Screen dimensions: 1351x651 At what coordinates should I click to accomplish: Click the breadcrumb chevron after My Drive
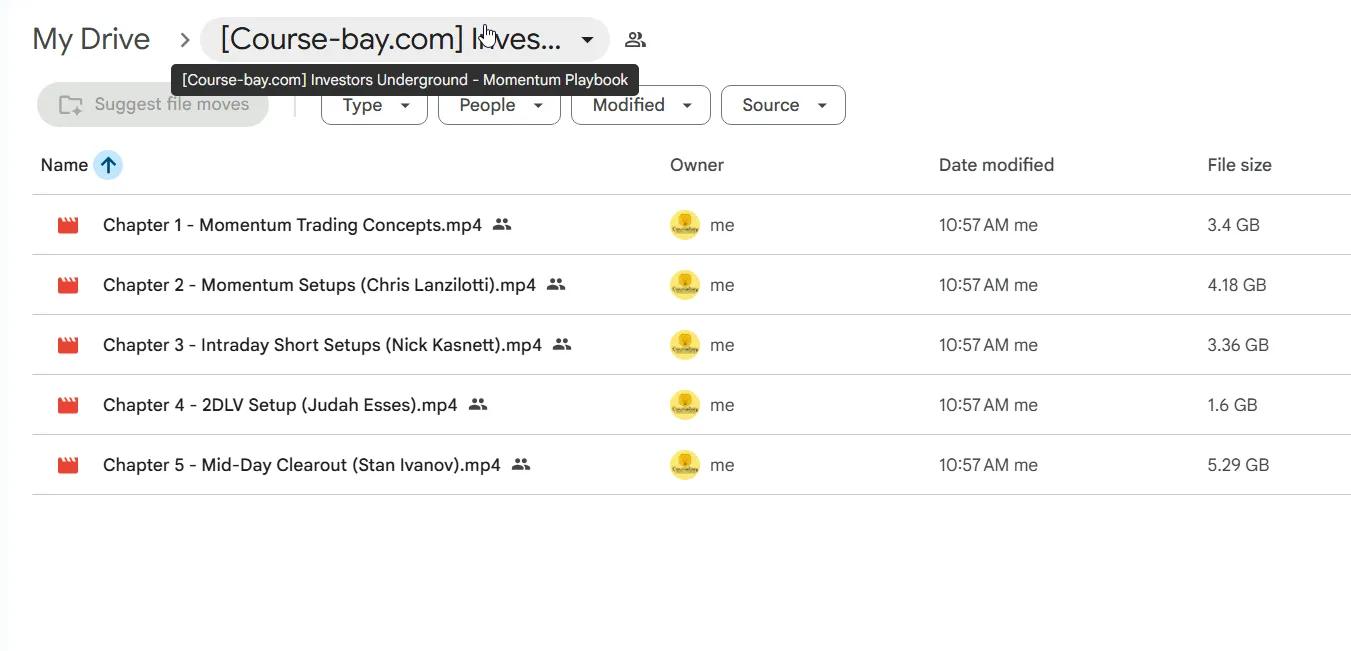pyautogui.click(x=184, y=40)
